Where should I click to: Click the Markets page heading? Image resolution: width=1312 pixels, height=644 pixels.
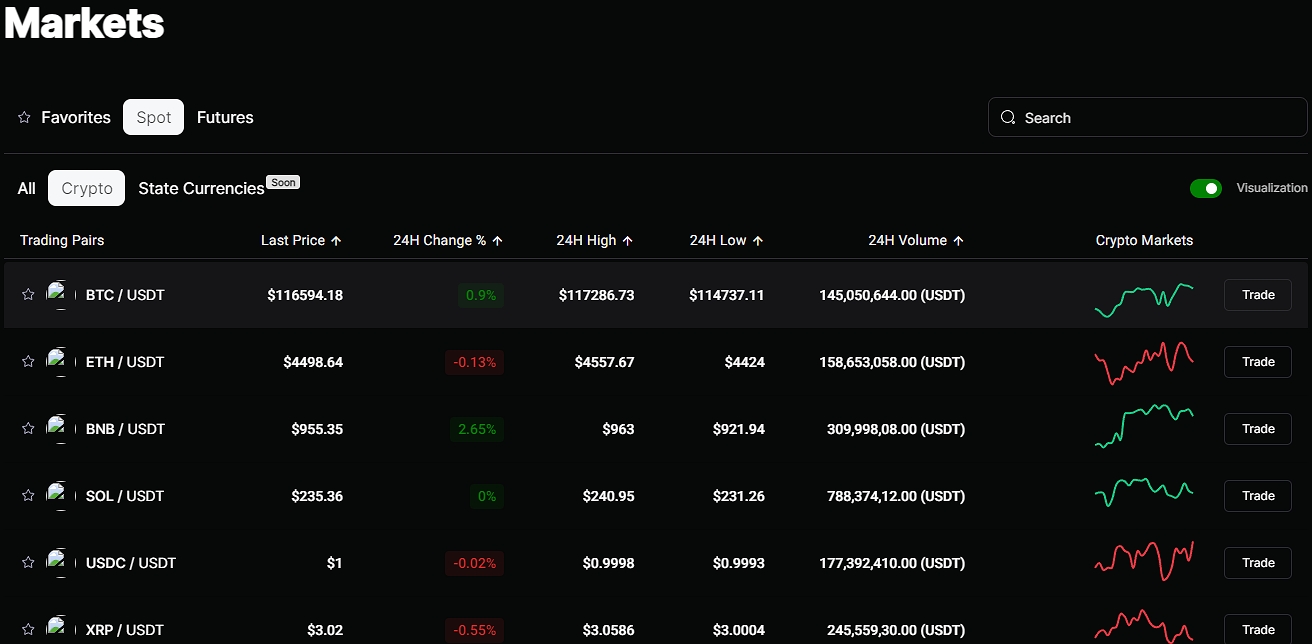coord(84,22)
